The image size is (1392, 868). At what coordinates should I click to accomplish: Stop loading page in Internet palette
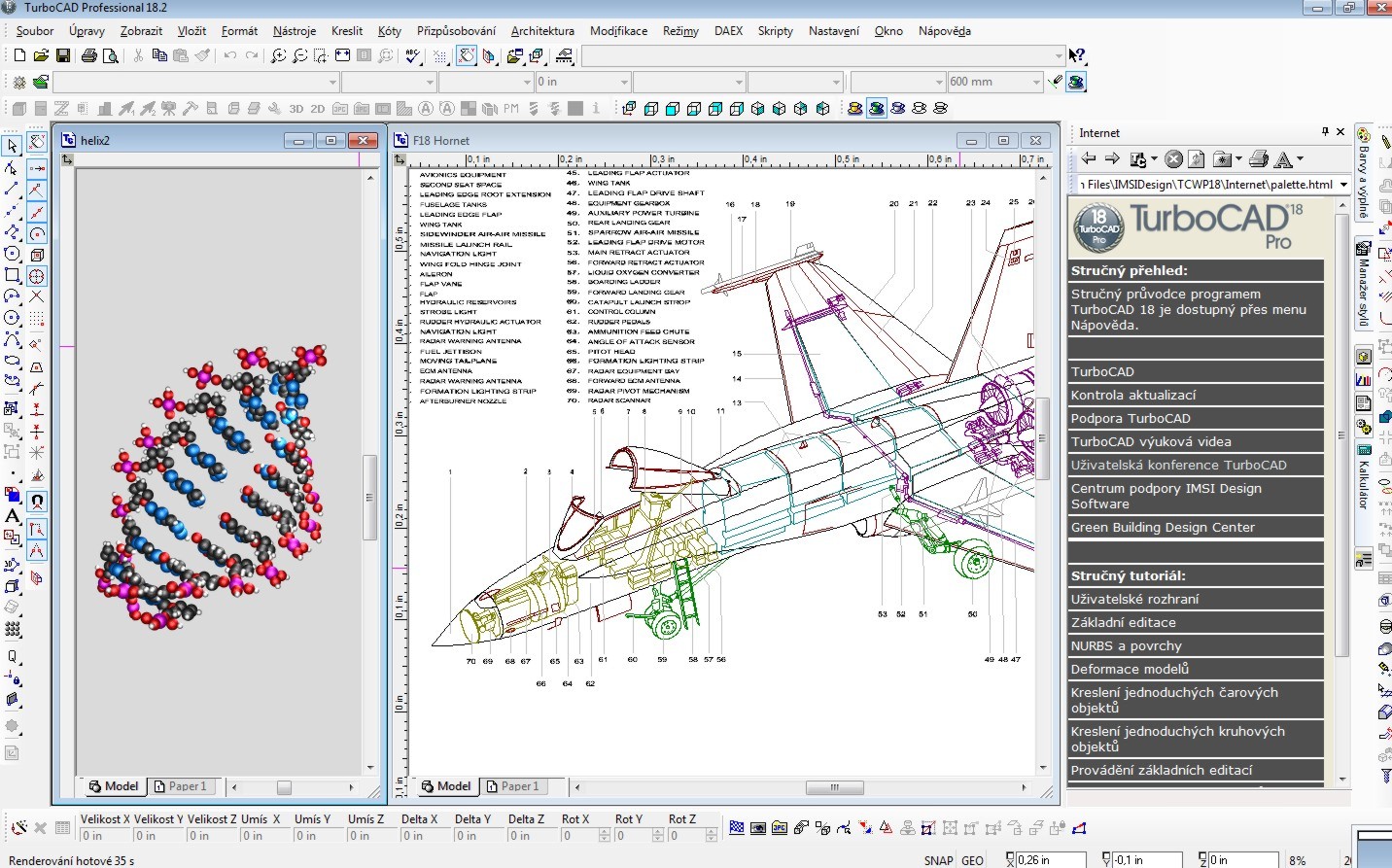[1173, 158]
